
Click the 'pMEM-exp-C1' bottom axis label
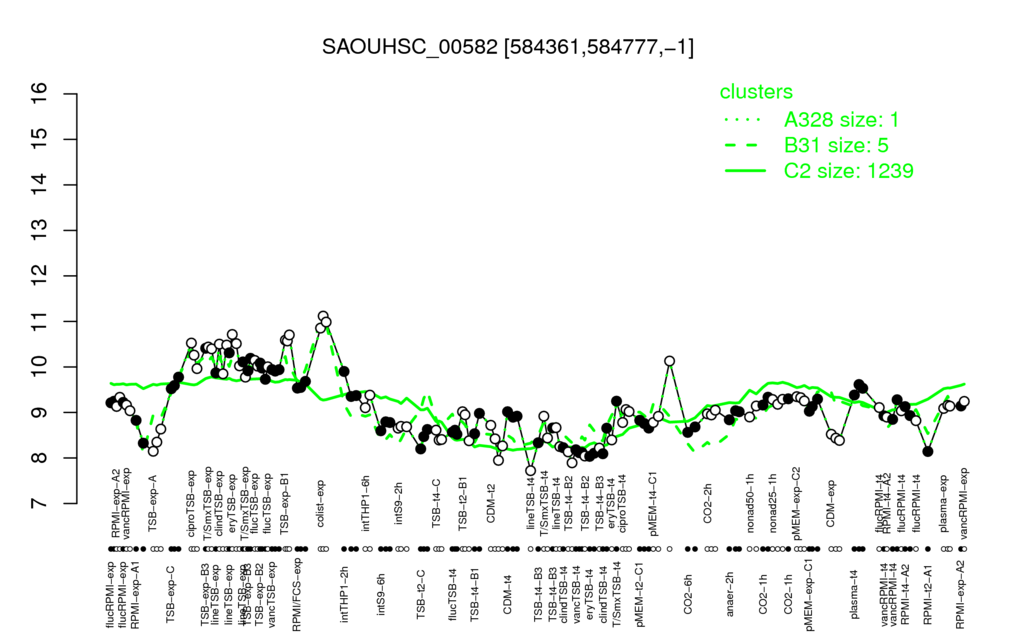tap(810, 594)
